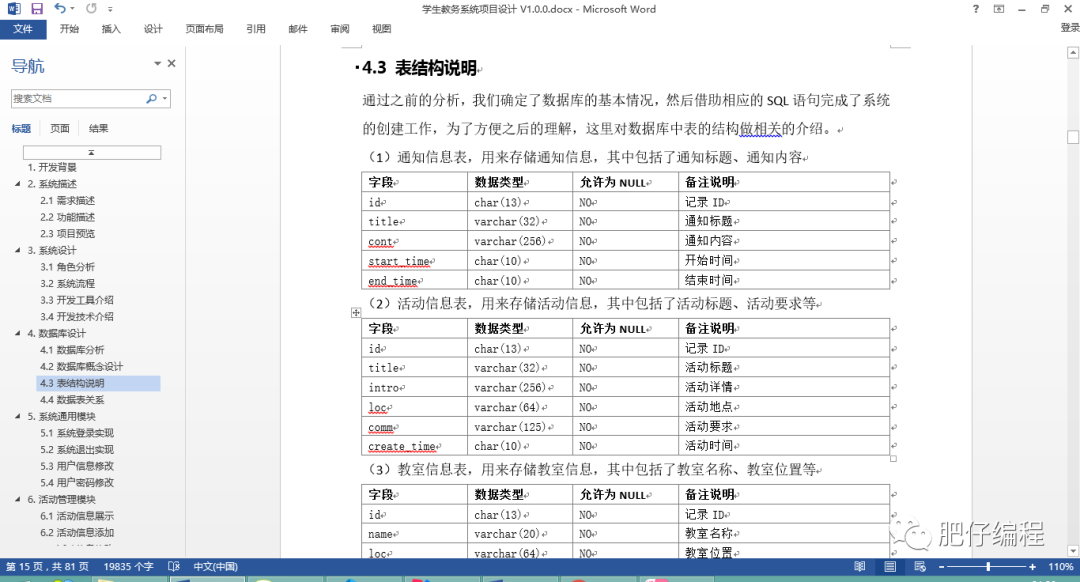Select the 结果 navigation tab
The height and width of the screenshot is (582, 1080).
pos(98,128)
